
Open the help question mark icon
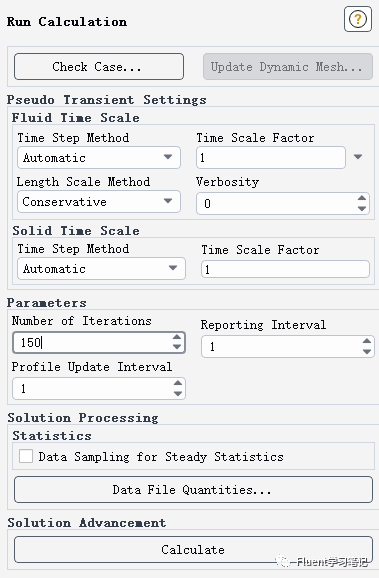[358, 19]
